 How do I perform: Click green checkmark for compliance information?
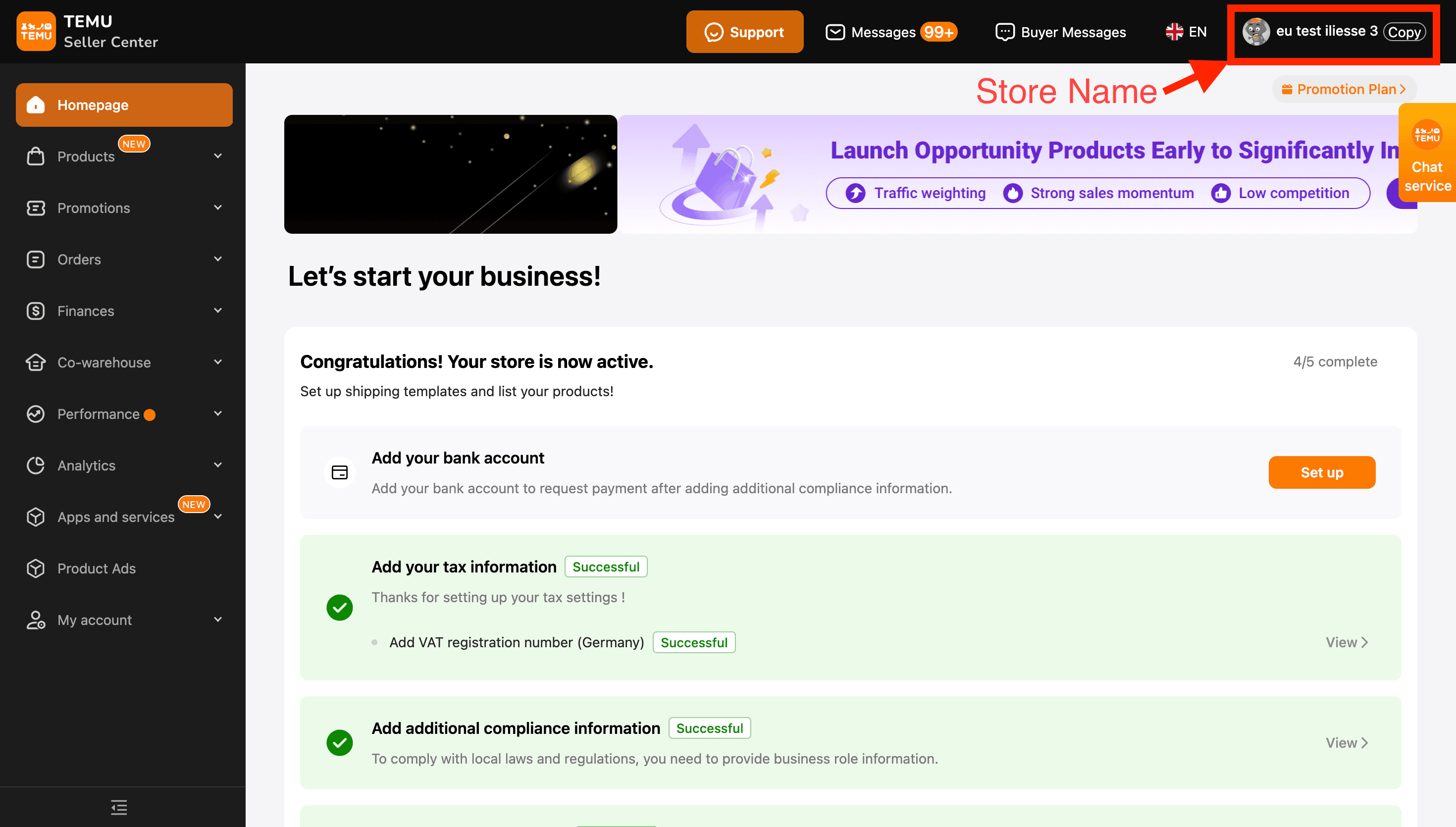340,743
